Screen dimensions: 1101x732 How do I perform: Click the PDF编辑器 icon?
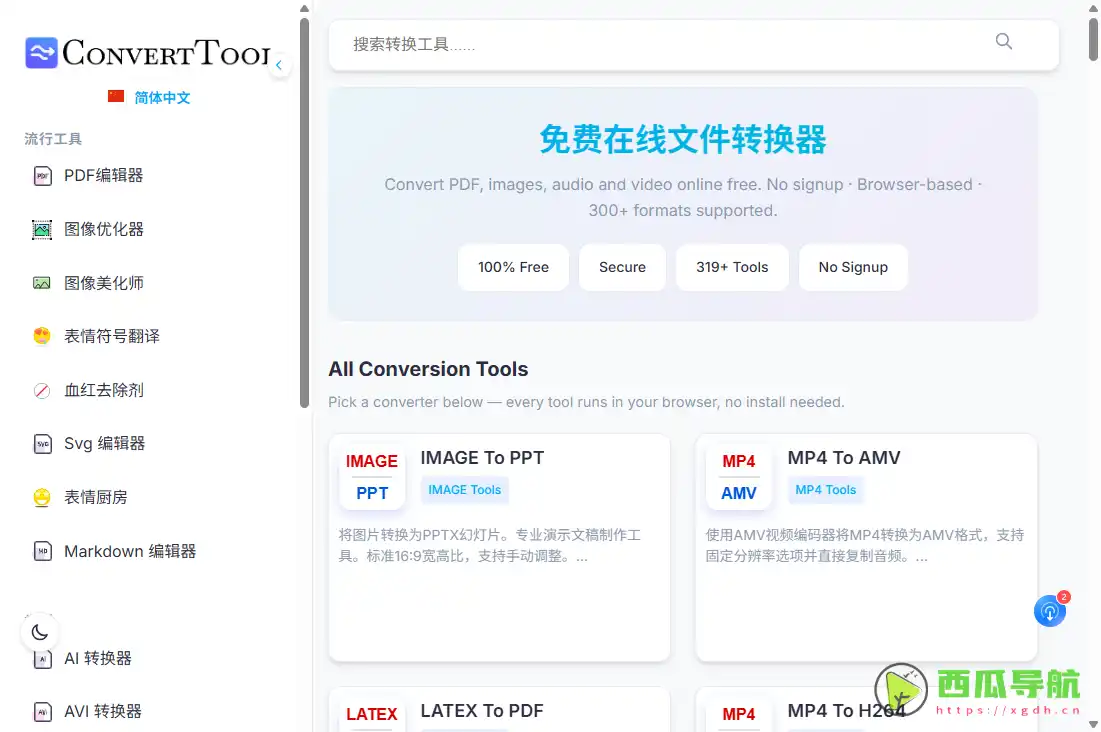42,176
